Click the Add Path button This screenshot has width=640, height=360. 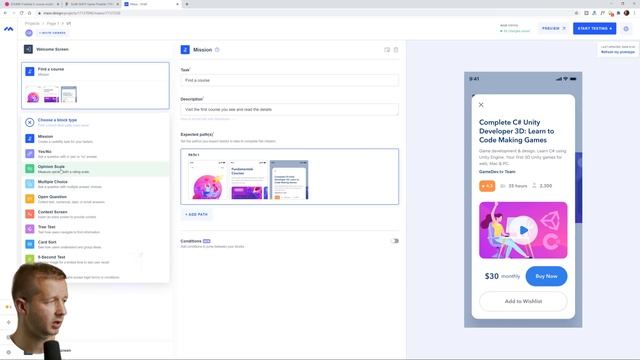click(196, 214)
